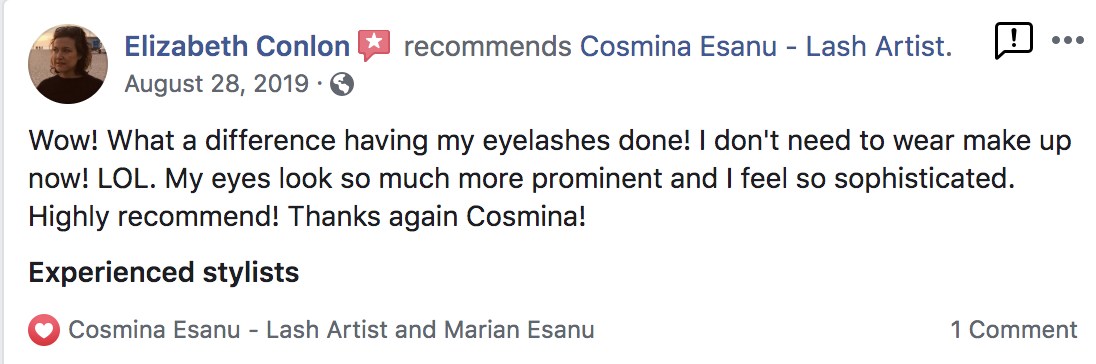This screenshot has height=364, width=1096.
Task: View the 1 Comment link
Action: (1014, 329)
